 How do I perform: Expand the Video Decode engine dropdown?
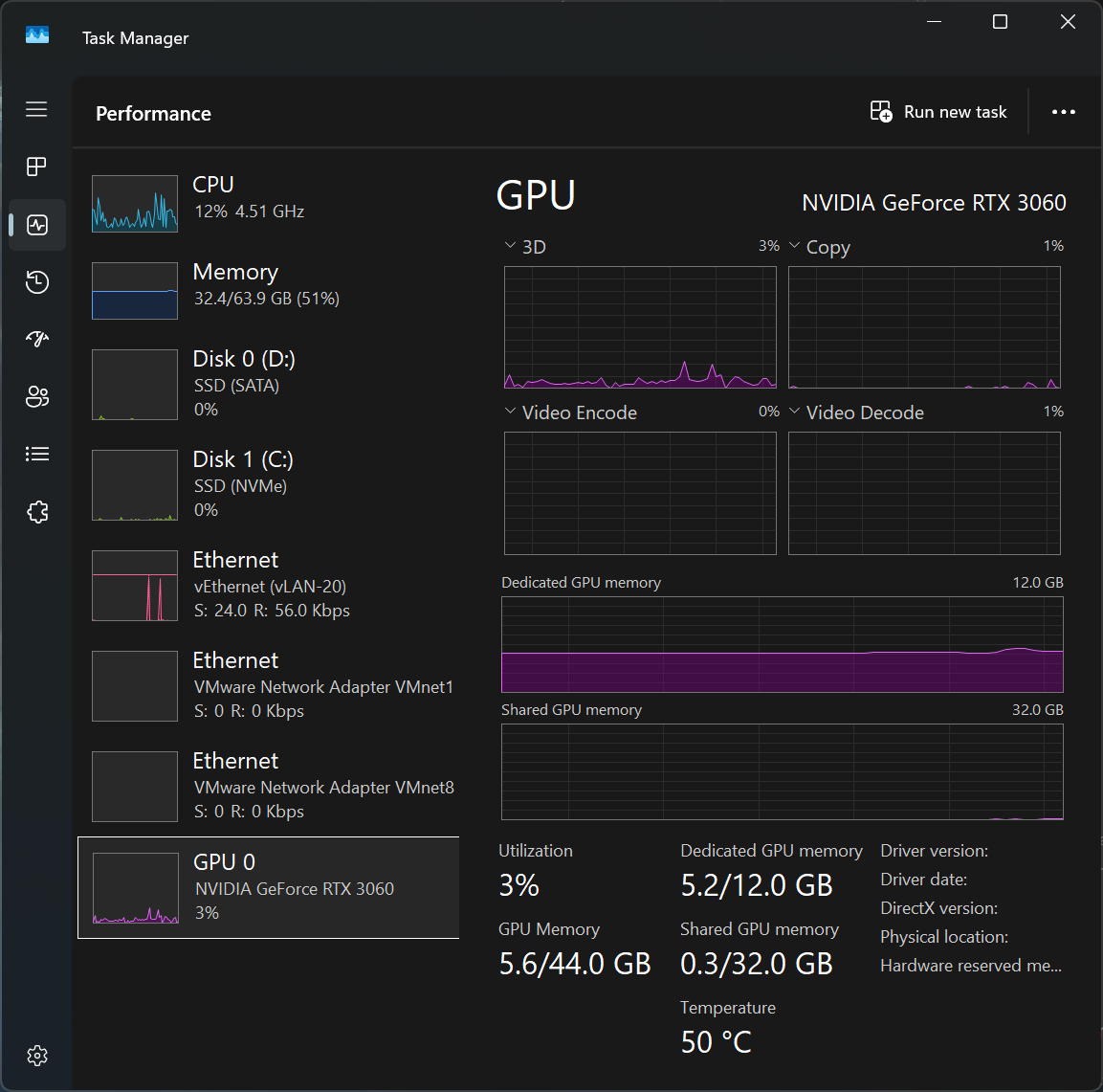[794, 412]
